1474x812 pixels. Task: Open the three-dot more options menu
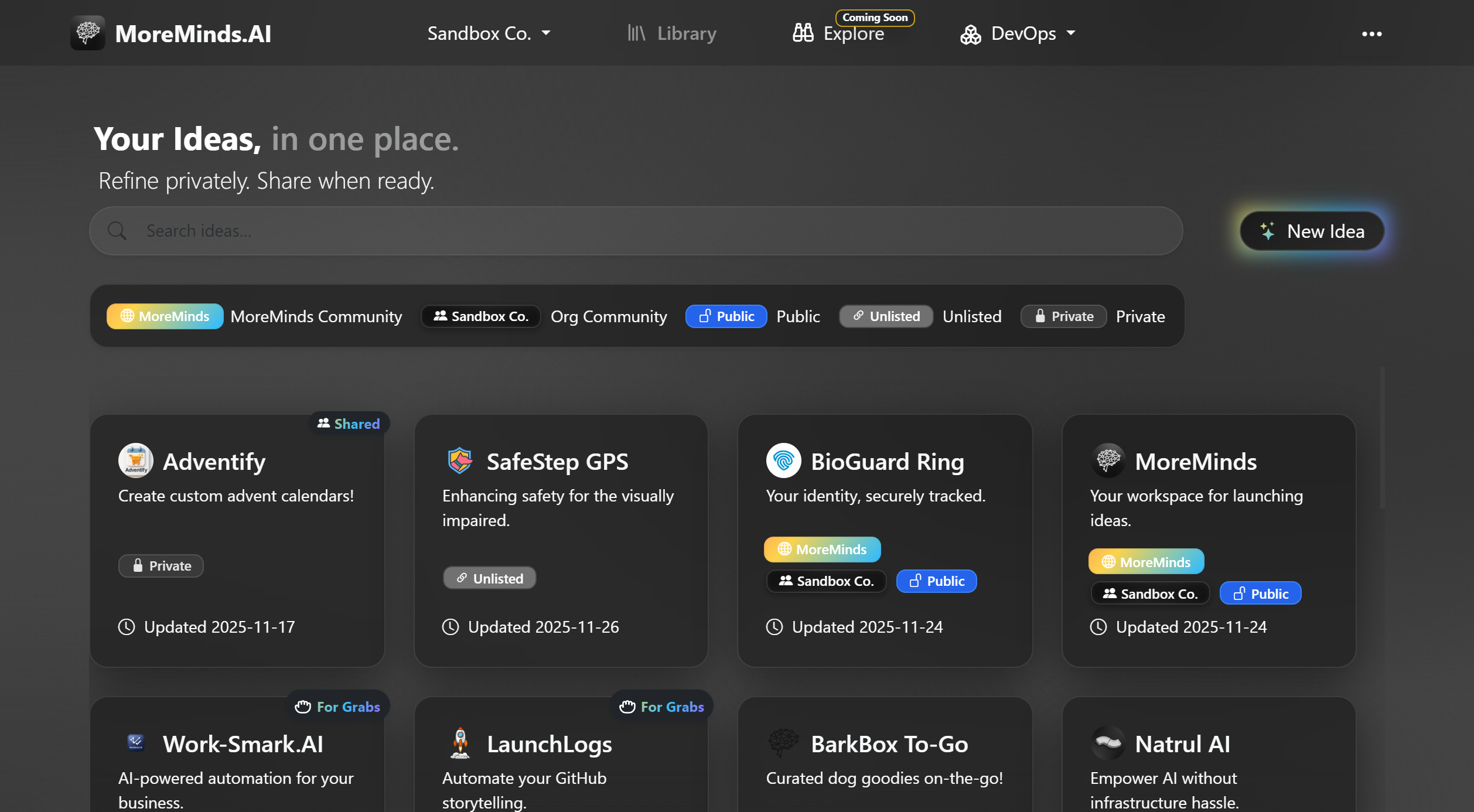point(1371,34)
